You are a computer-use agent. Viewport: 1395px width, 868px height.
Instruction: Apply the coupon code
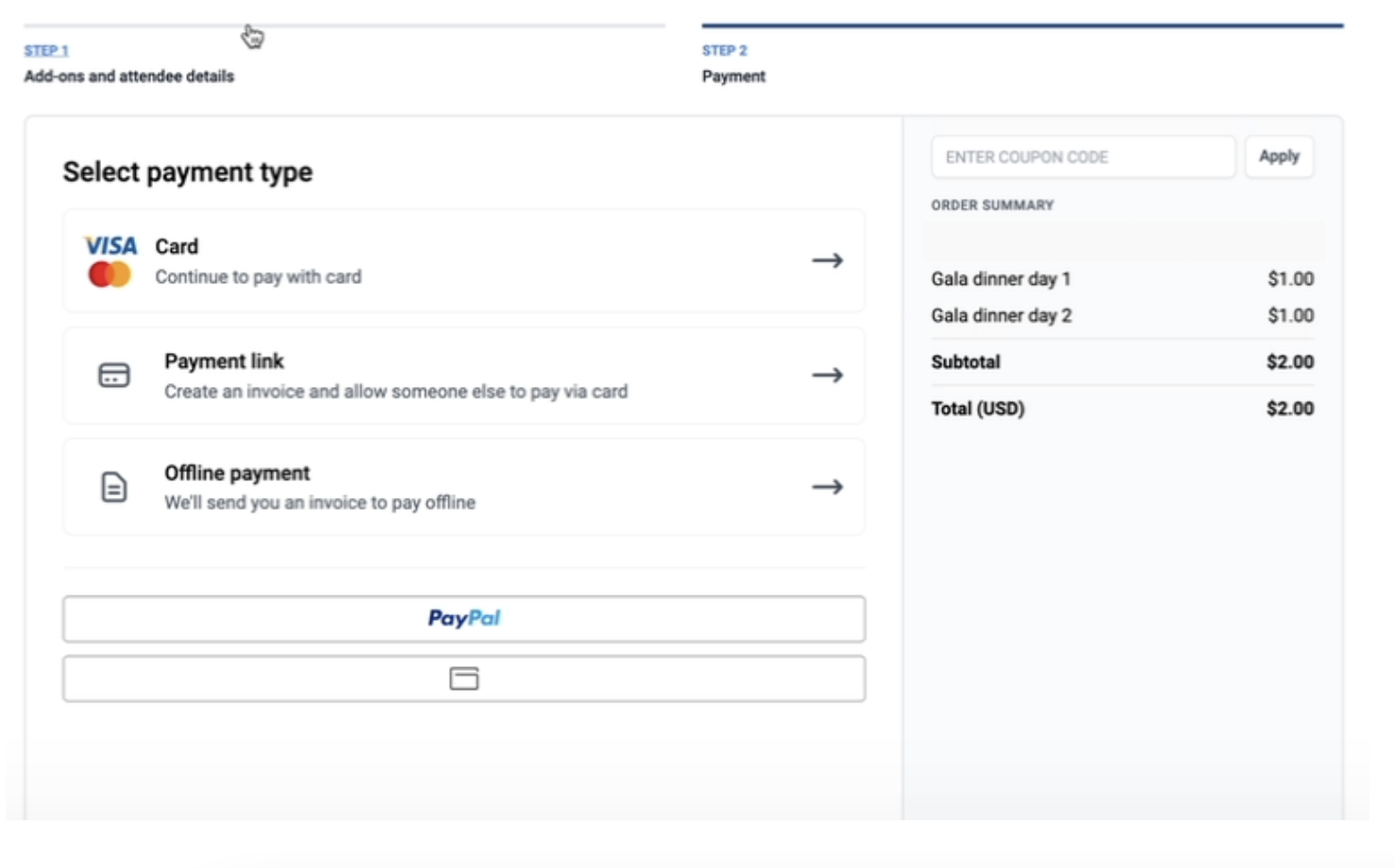click(1279, 157)
